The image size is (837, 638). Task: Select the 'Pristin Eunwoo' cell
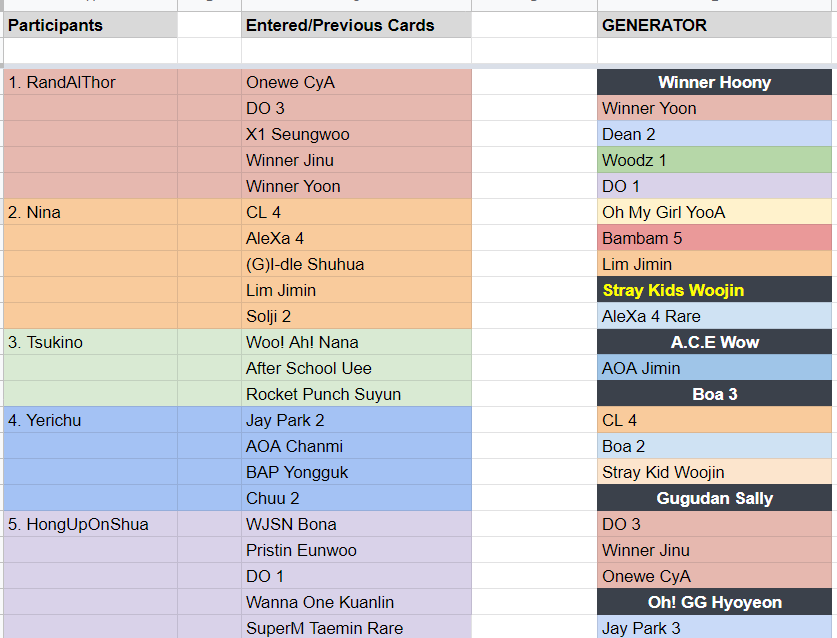tap(356, 550)
